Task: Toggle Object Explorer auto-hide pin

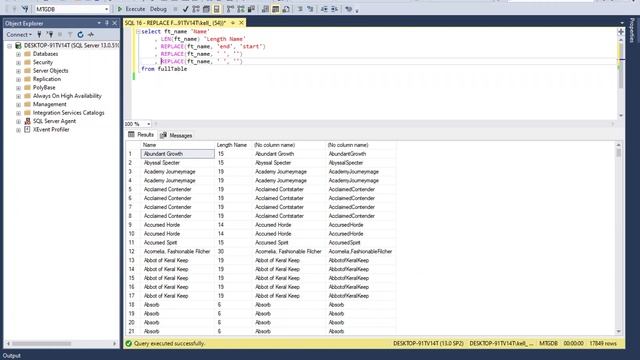Action: [x=107, y=23]
